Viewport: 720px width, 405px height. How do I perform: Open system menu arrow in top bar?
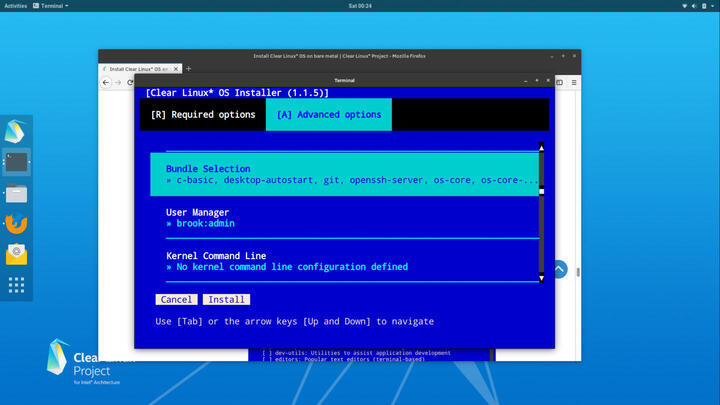[x=712, y=6]
